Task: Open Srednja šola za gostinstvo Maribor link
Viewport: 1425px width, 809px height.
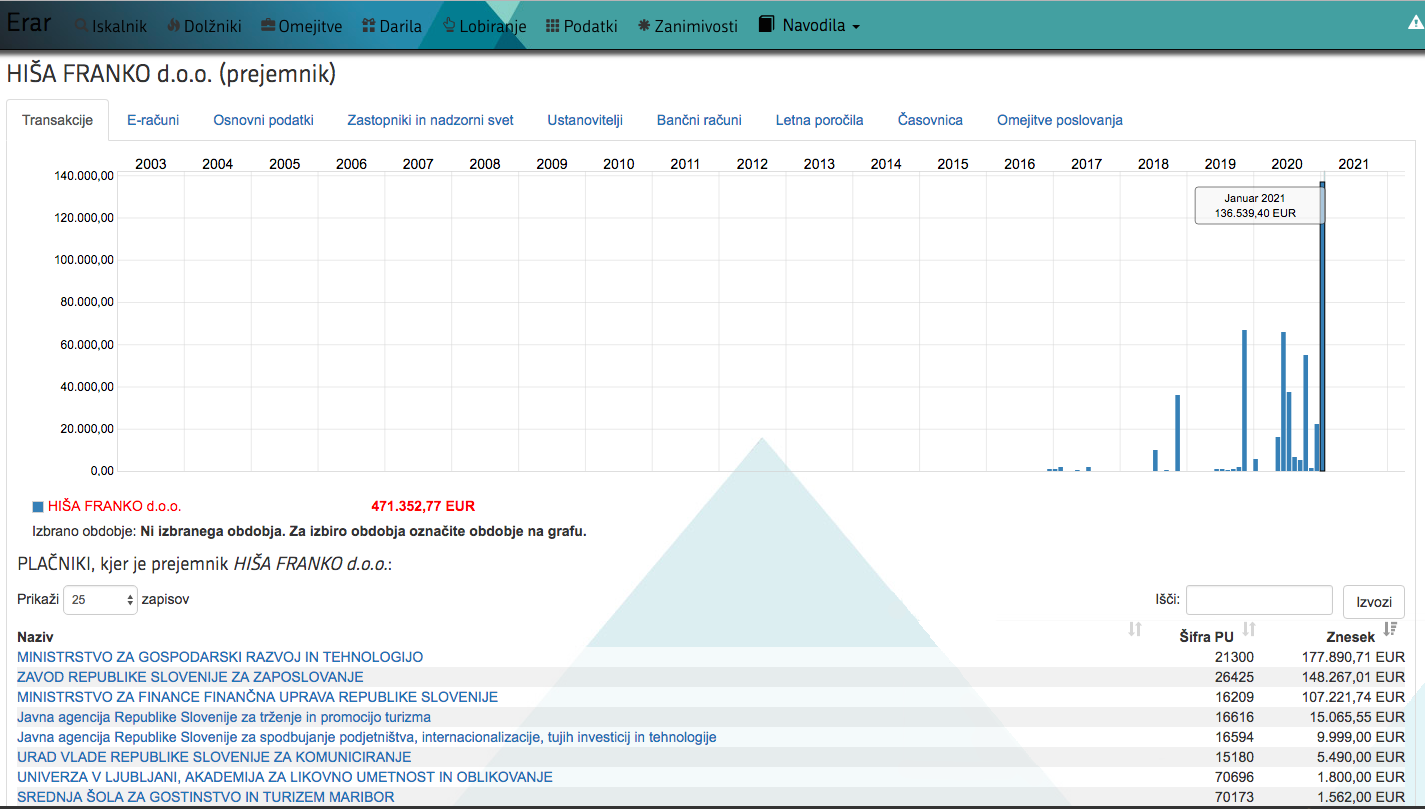Action: (x=206, y=797)
